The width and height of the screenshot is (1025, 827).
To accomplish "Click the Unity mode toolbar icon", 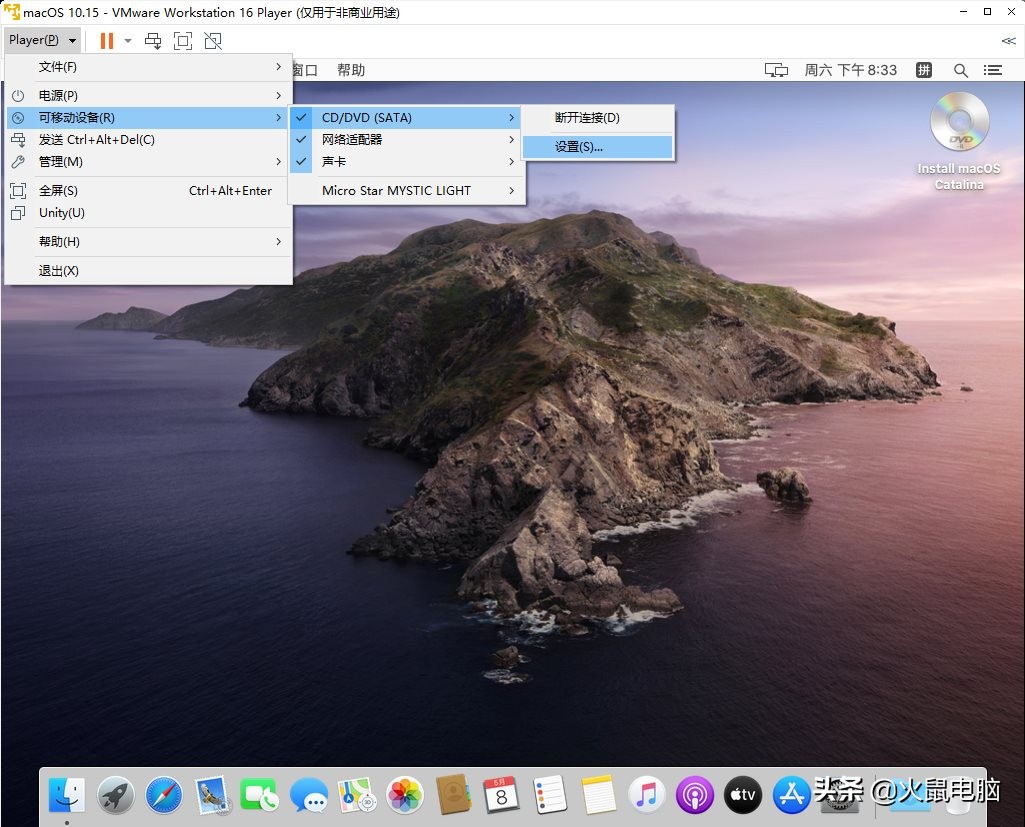I will pyautogui.click(x=213, y=41).
